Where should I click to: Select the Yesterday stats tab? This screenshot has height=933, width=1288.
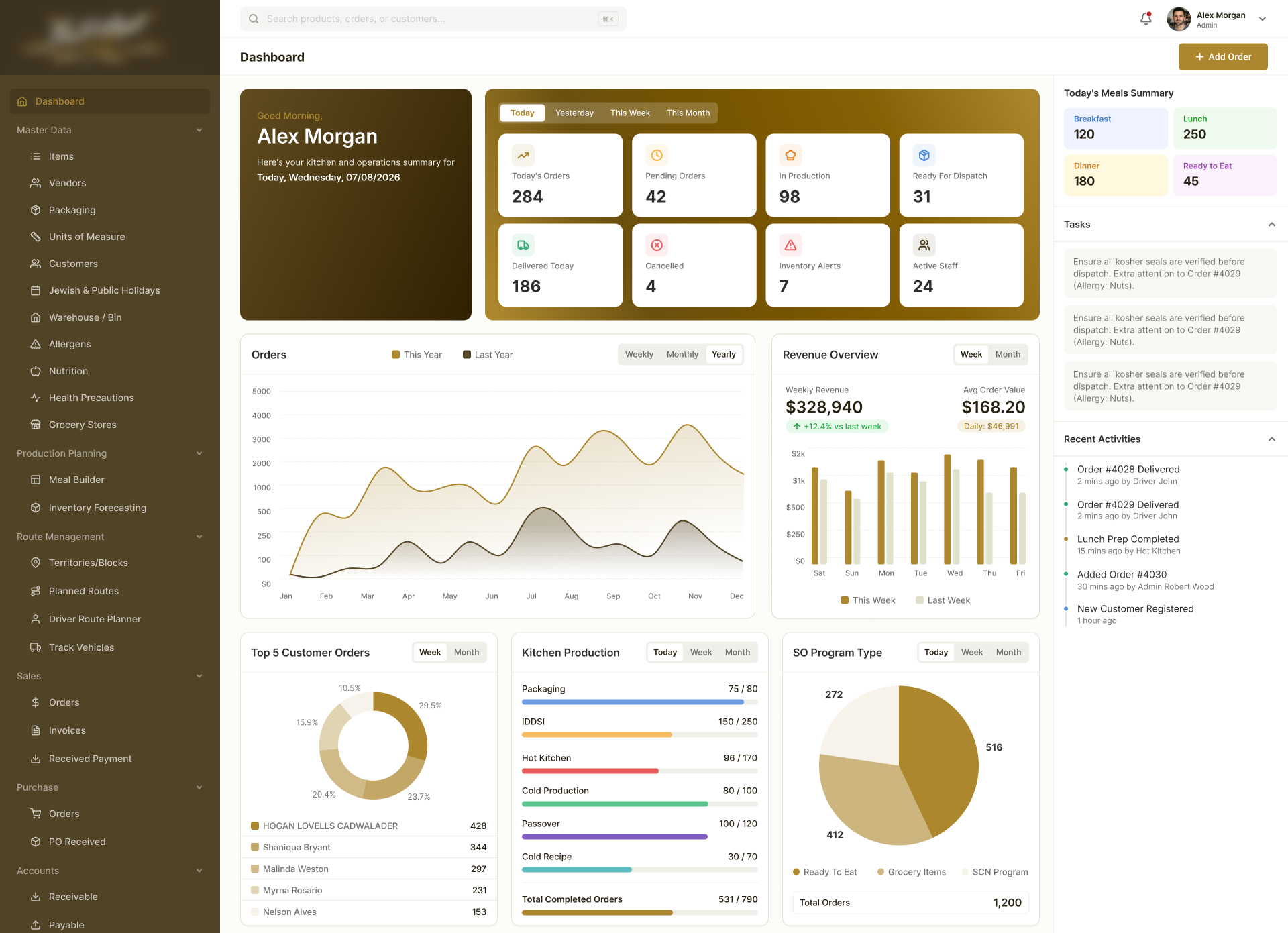click(x=574, y=113)
